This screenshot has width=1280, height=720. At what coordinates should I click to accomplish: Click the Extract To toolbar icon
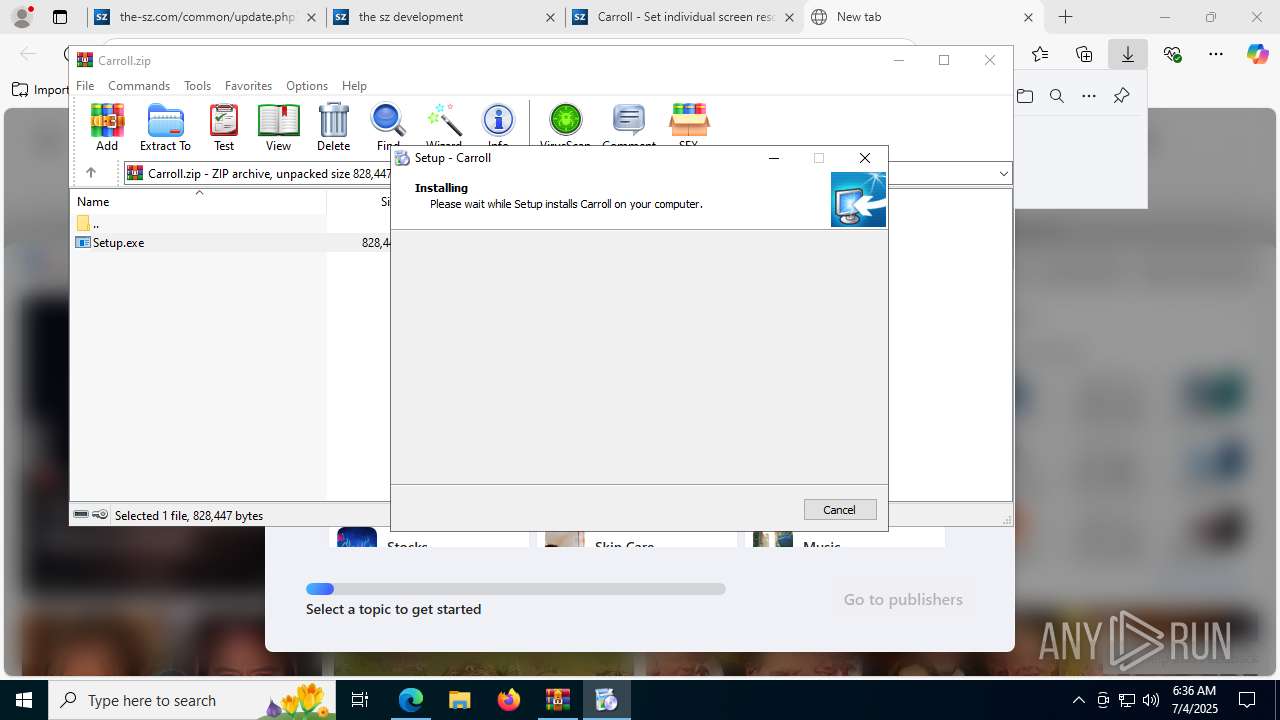coord(165,127)
